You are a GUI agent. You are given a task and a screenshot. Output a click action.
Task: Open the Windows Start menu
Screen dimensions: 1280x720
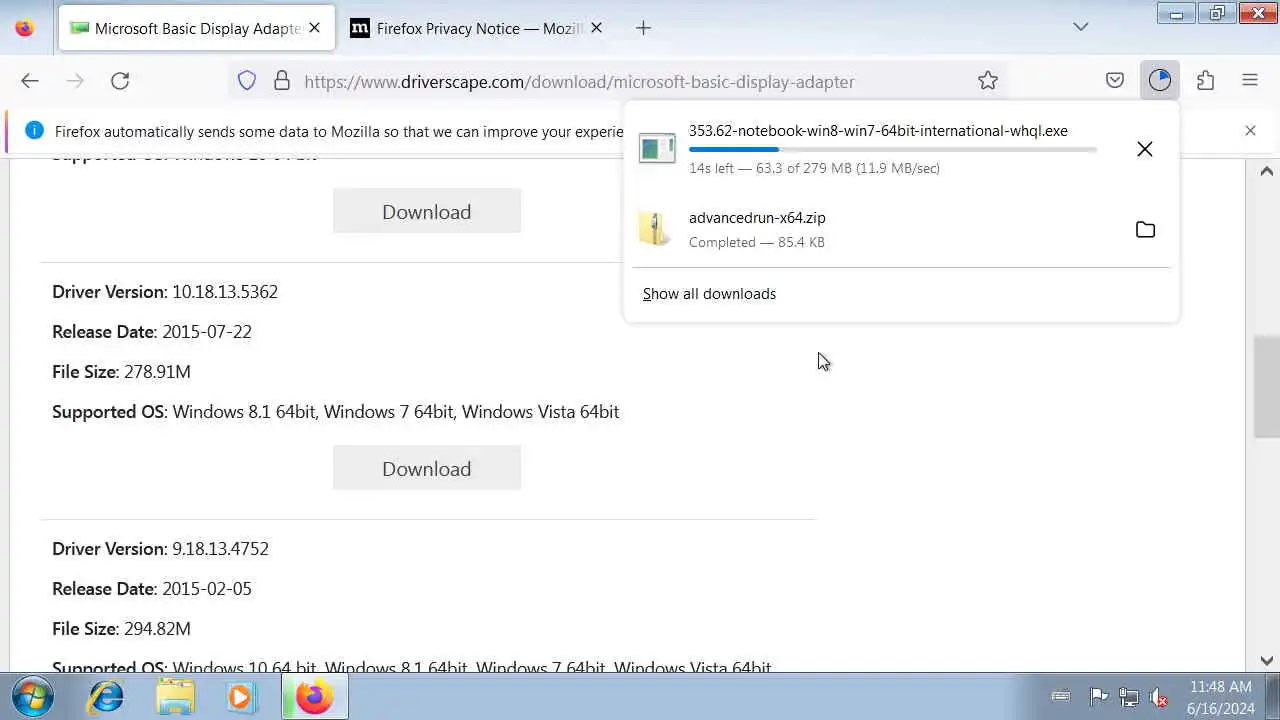coord(32,696)
